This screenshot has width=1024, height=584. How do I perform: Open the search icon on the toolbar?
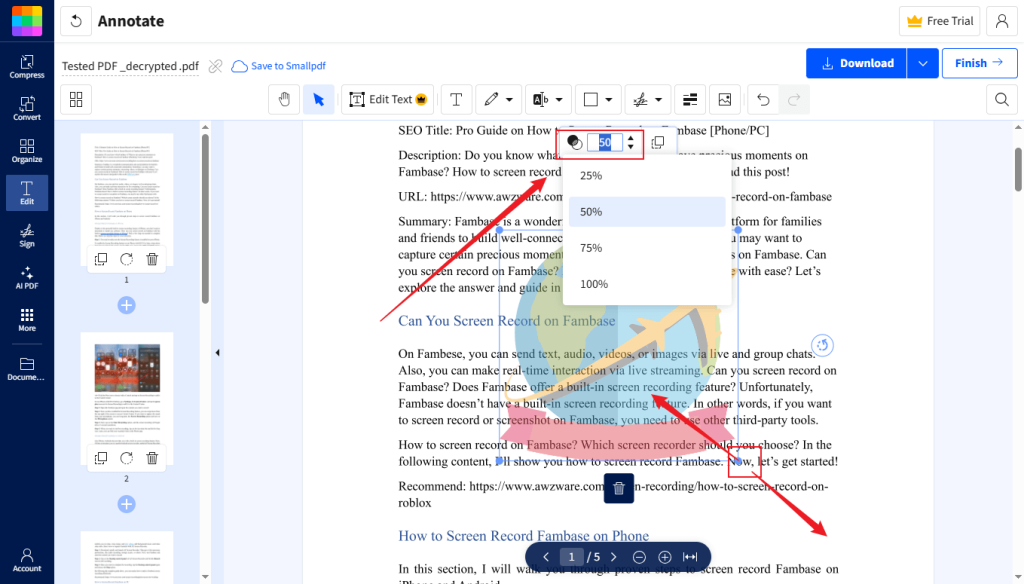[1000, 99]
